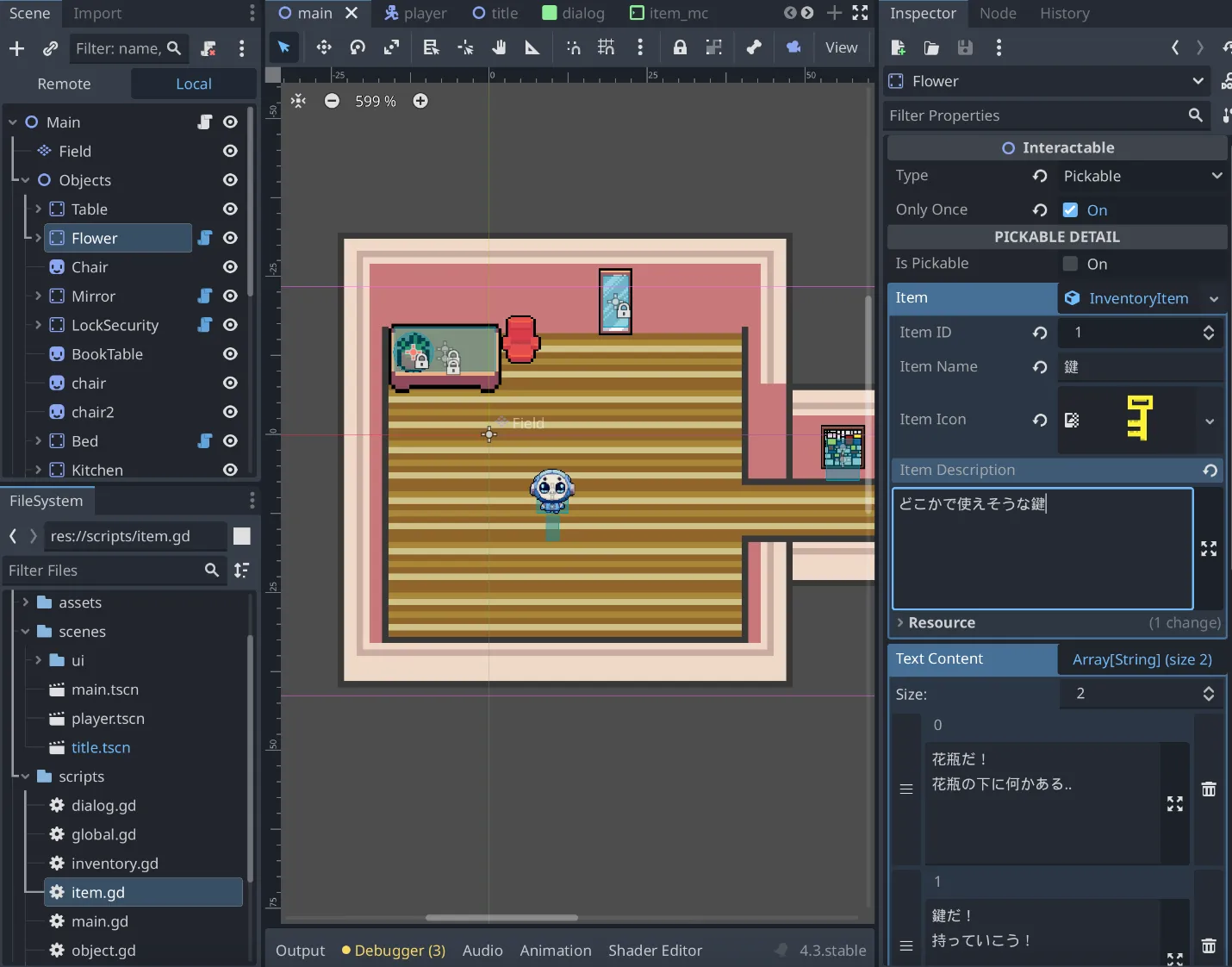The image size is (1232, 967).
Task: Click the Item Name field
Action: (1140, 367)
